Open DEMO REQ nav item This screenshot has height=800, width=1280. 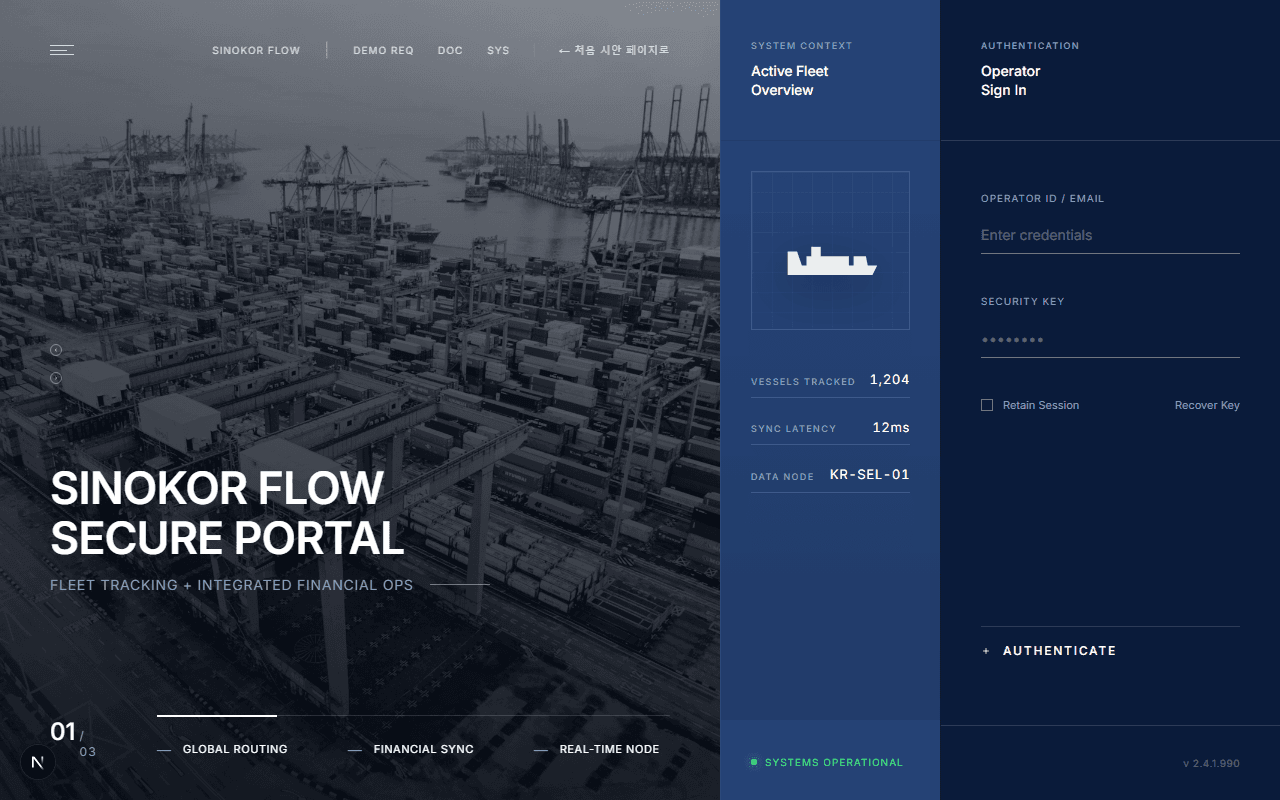[383, 50]
